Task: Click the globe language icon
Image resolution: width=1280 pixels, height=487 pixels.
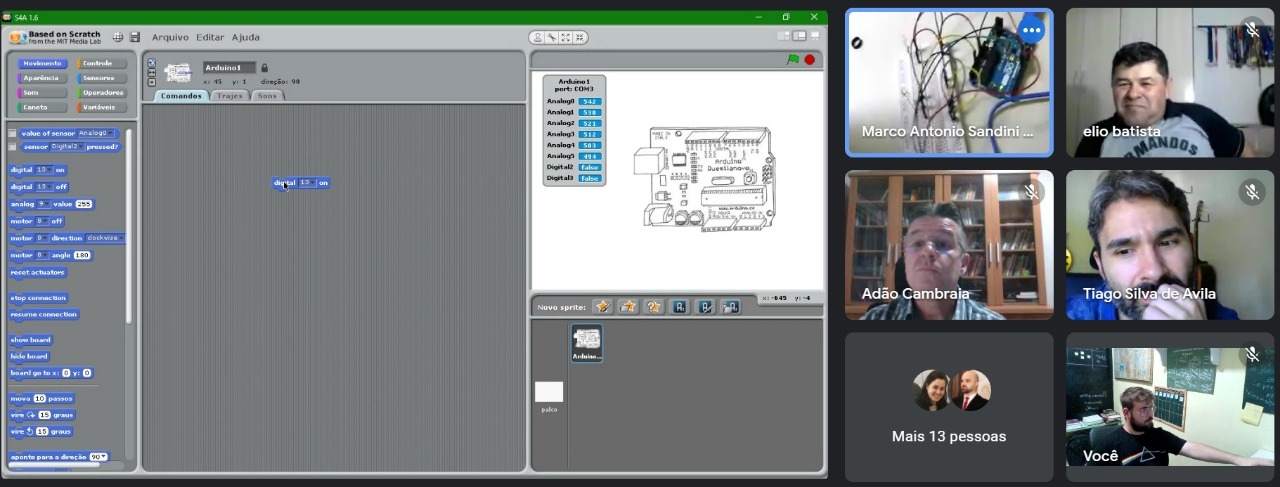Action: point(118,38)
